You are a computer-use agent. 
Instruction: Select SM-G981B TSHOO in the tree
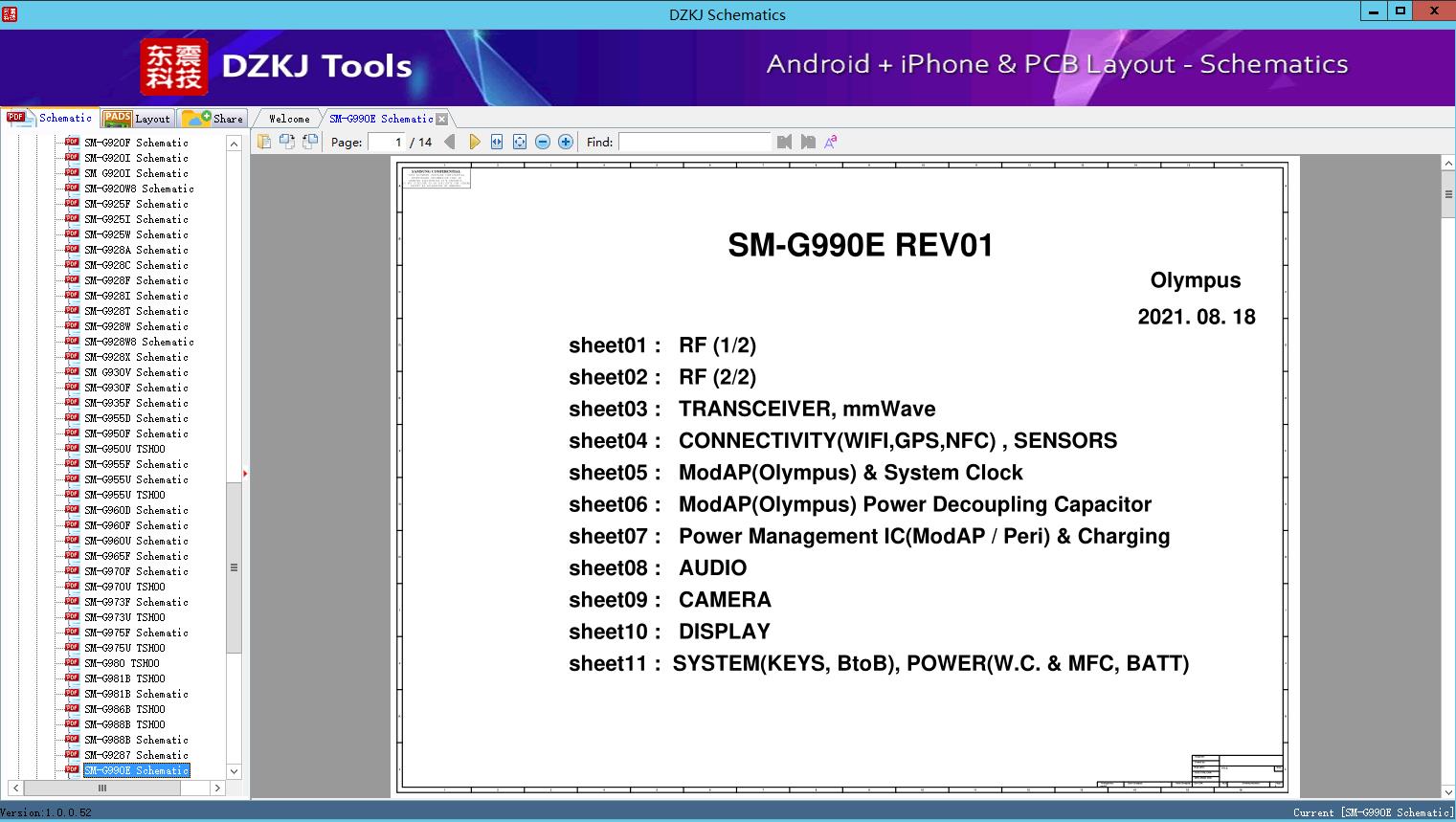[124, 678]
